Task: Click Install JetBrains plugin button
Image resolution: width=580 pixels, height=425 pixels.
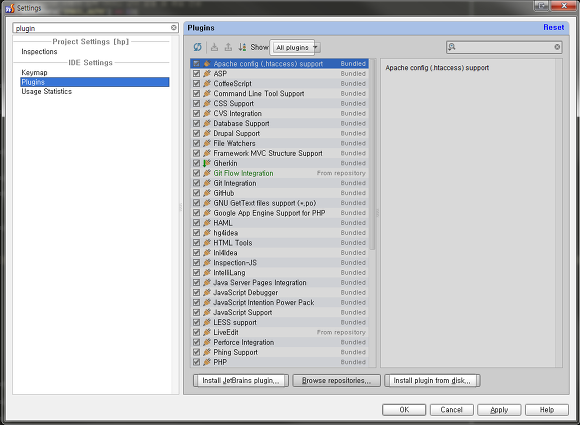Action: 241,381
